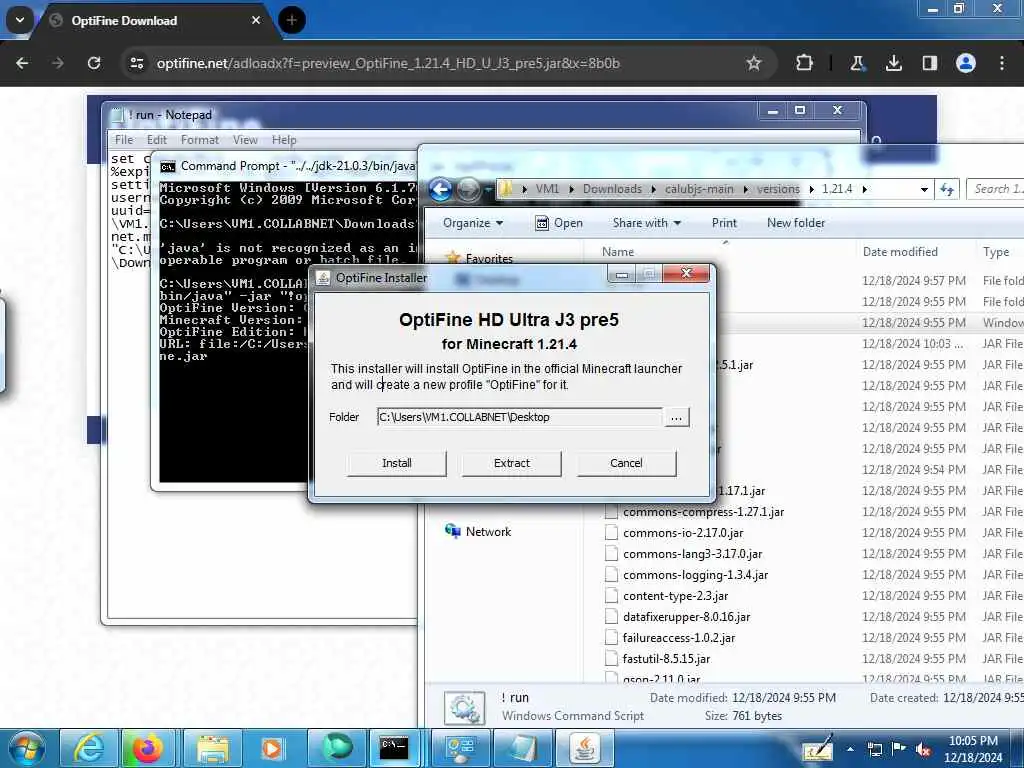The image size is (1024, 768).
Task: Select commons-logging-1.3.4.jar file
Action: point(695,575)
